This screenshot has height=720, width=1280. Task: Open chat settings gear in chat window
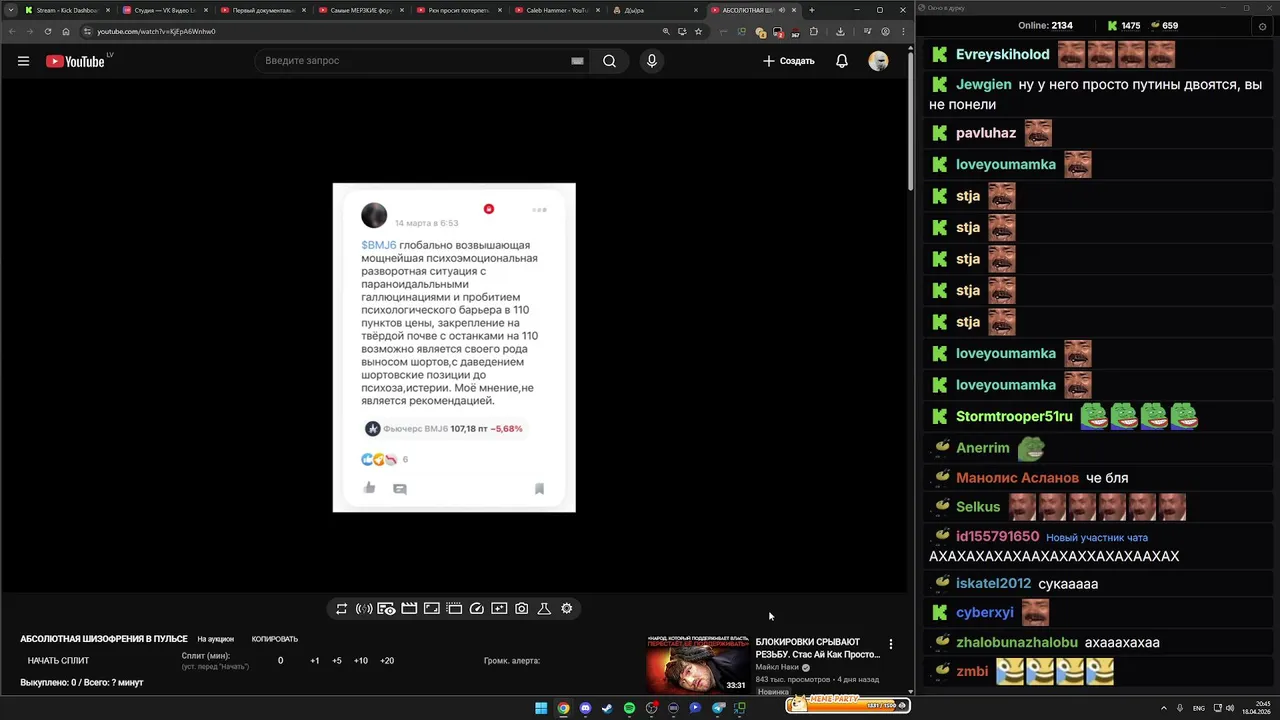(x=1262, y=27)
